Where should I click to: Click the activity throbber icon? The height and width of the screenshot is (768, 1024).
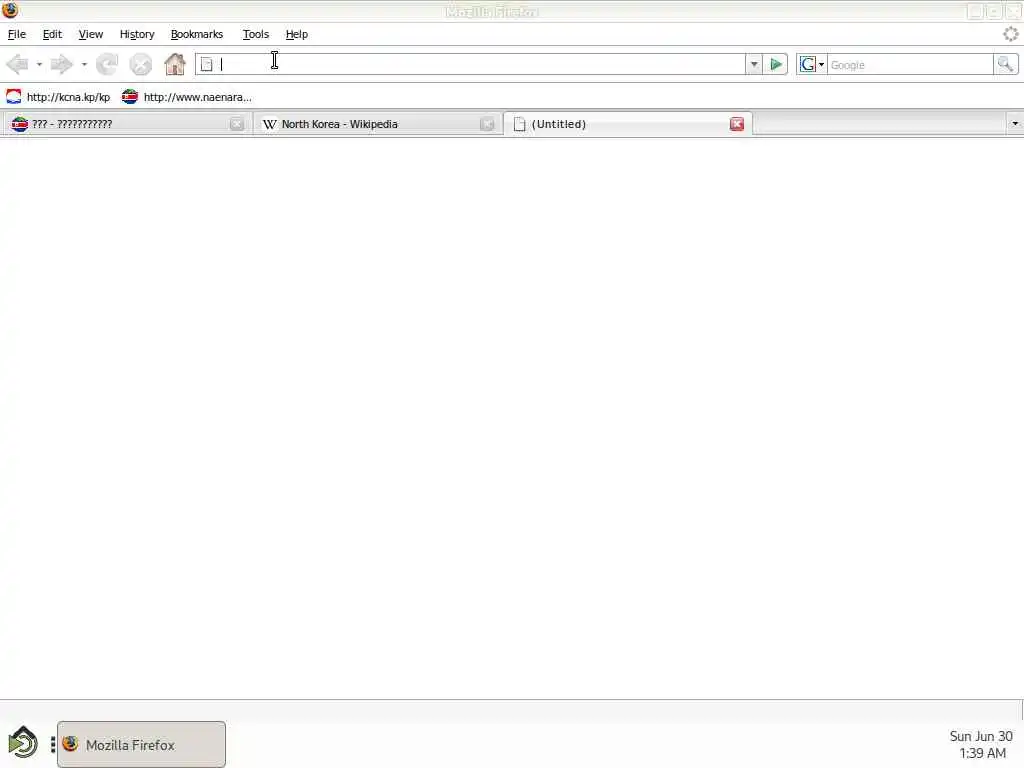point(1010,34)
